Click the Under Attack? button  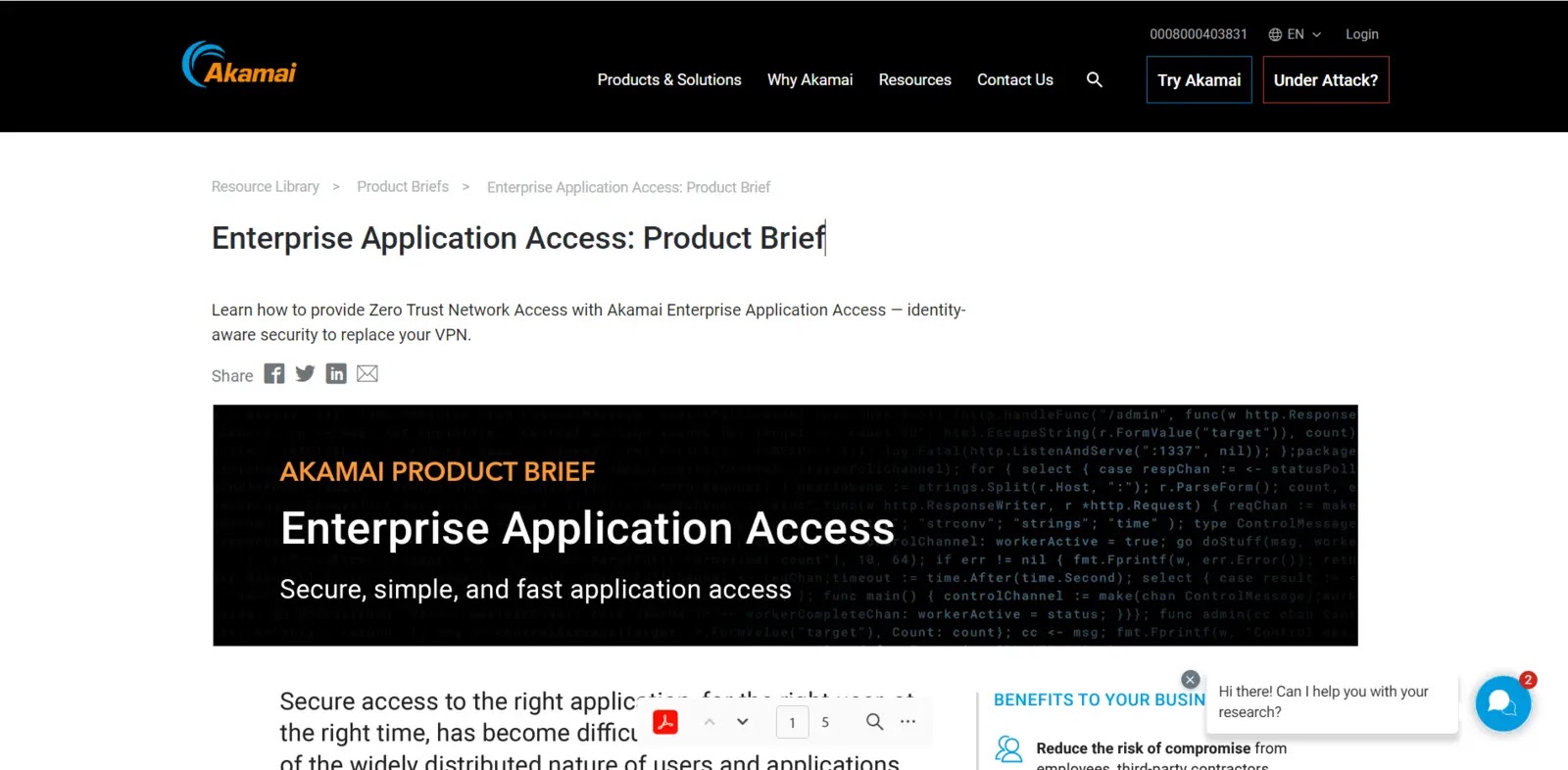coord(1326,79)
